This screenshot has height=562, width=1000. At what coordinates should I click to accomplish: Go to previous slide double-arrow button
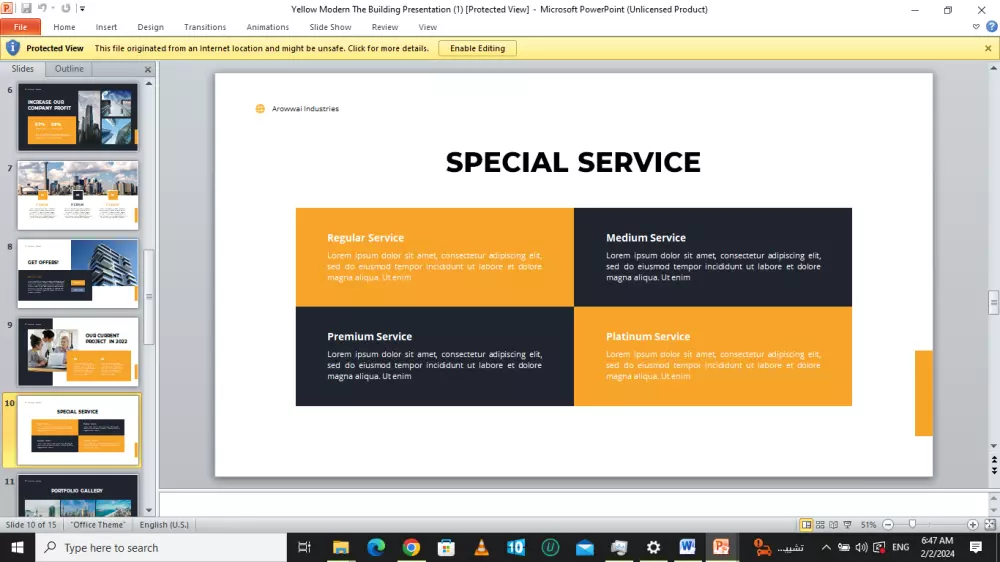click(x=994, y=459)
